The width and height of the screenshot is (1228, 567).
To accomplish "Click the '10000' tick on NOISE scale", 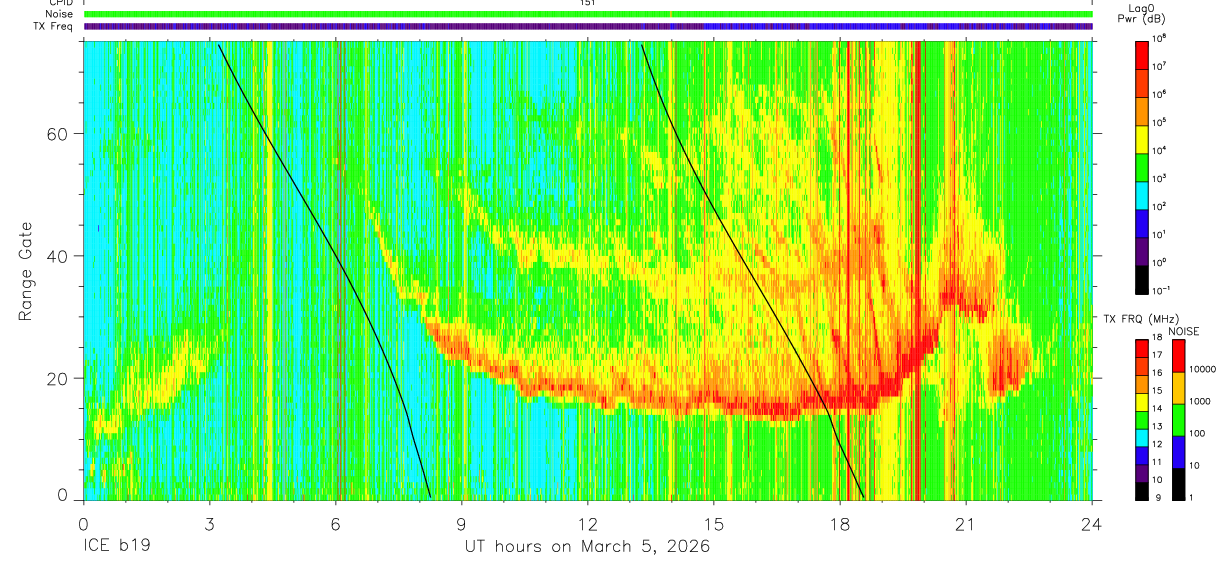I will [1203, 369].
